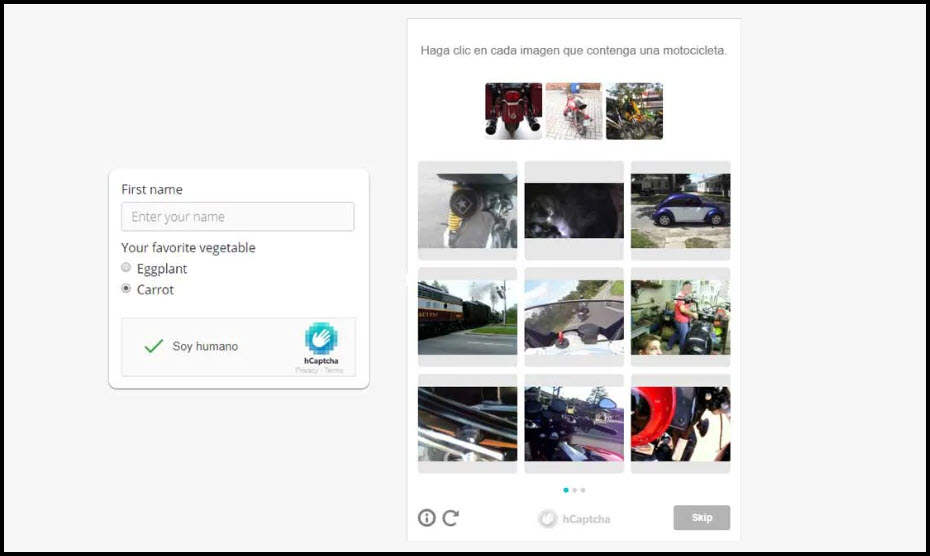
Task: Click the hCaptcha hand logo in widget
Action: (321, 339)
